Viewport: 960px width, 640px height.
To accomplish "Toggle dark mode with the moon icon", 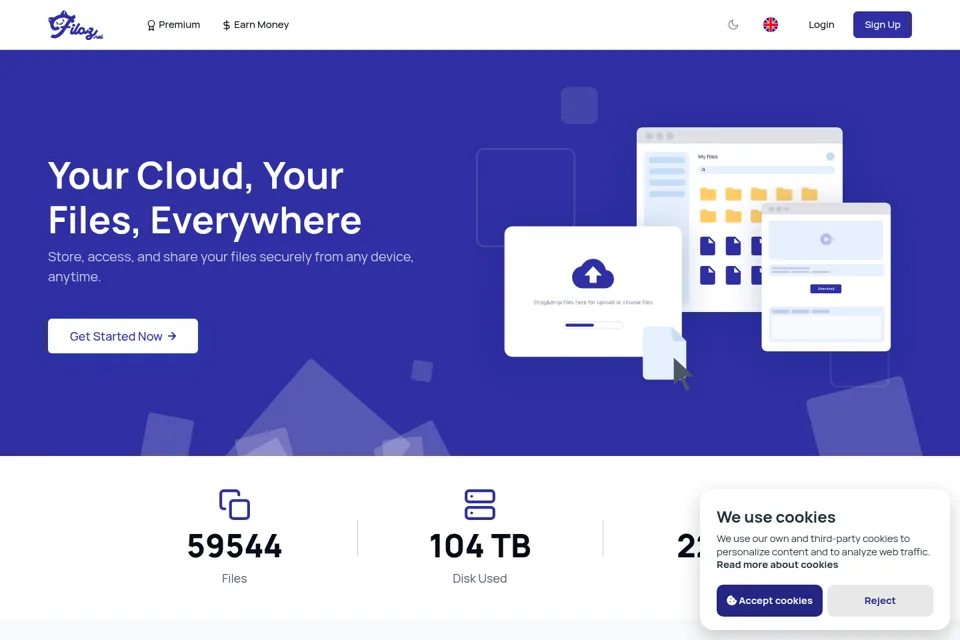I will tap(733, 25).
